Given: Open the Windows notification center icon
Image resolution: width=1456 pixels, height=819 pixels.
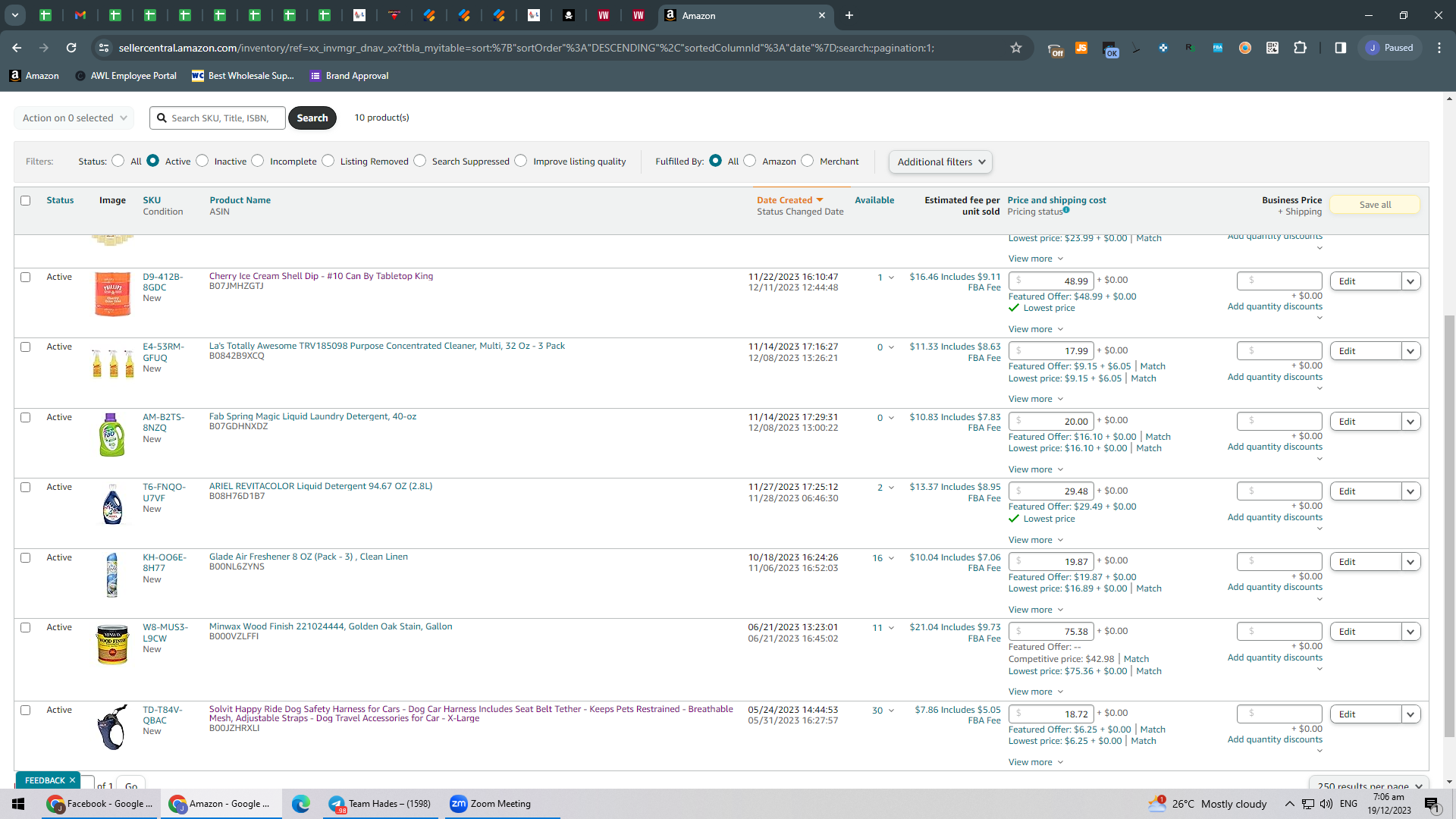Looking at the screenshot, I should click(1432, 804).
